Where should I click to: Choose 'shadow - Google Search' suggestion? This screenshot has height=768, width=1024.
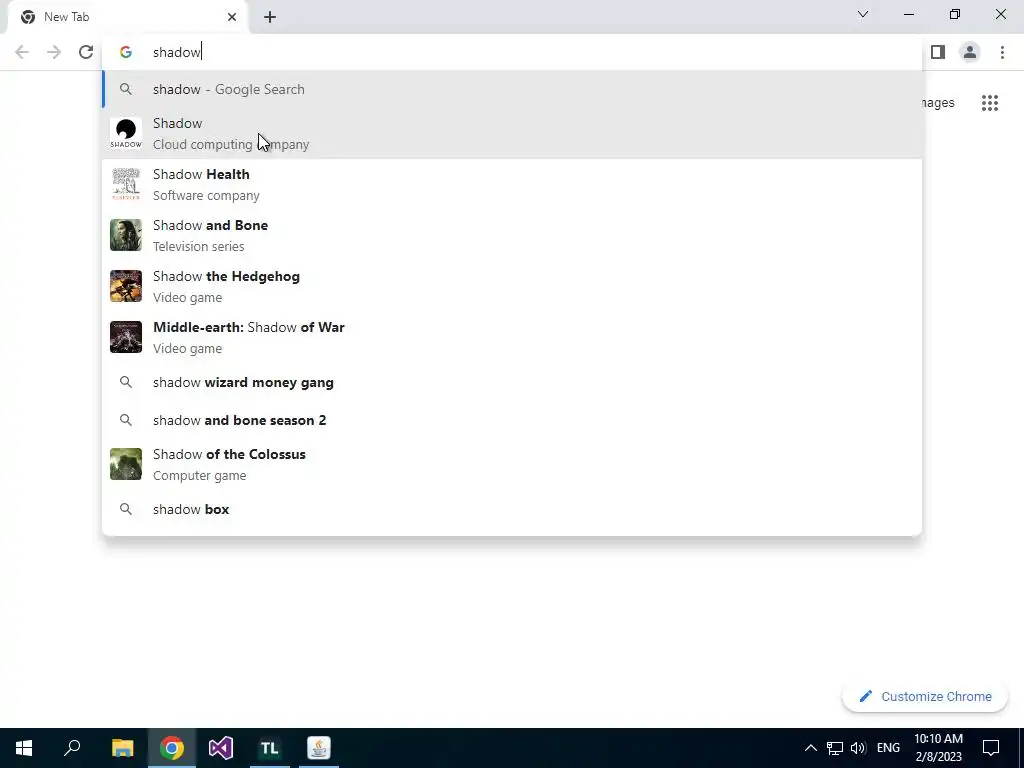click(x=512, y=89)
